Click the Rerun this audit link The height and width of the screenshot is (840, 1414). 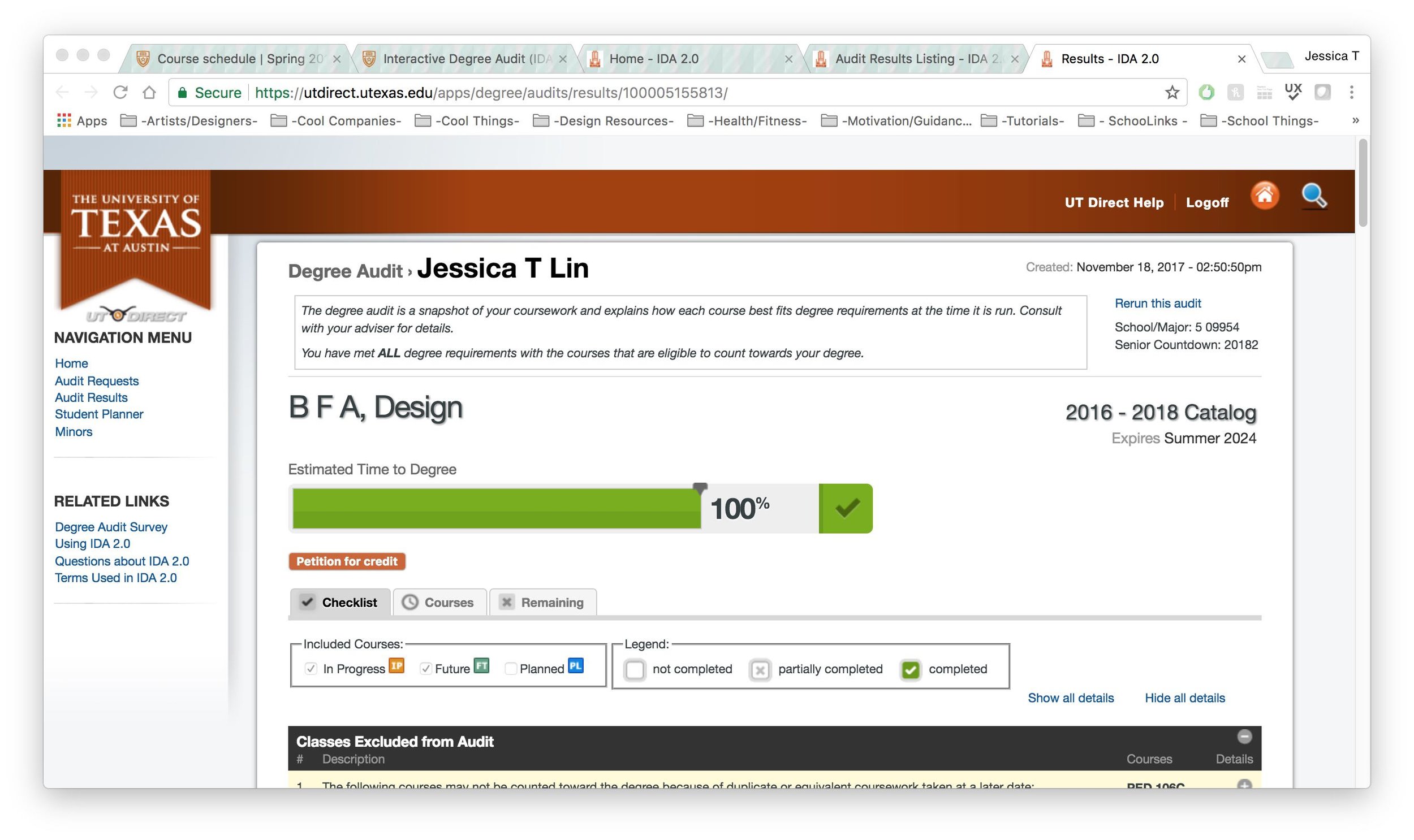[x=1157, y=304]
